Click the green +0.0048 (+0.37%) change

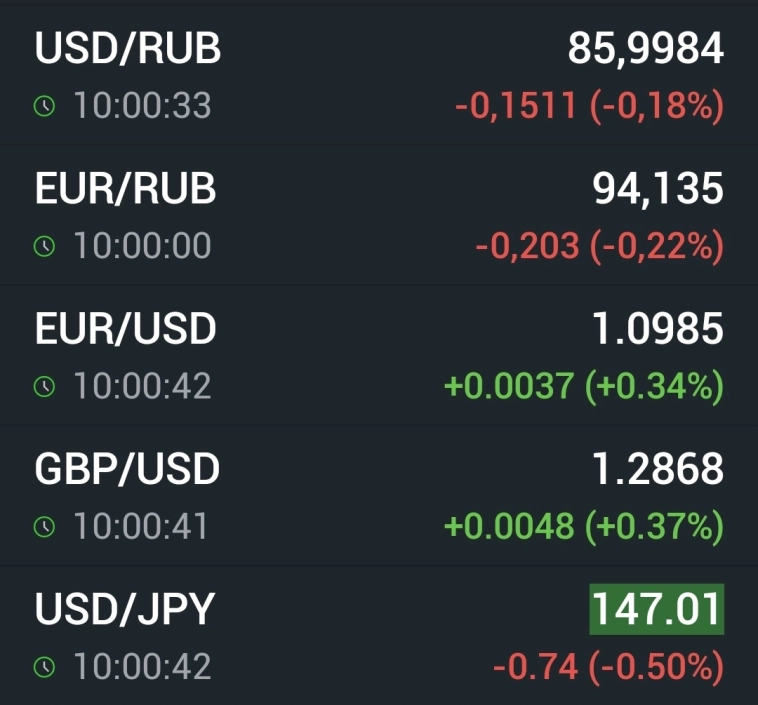pyautogui.click(x=583, y=526)
